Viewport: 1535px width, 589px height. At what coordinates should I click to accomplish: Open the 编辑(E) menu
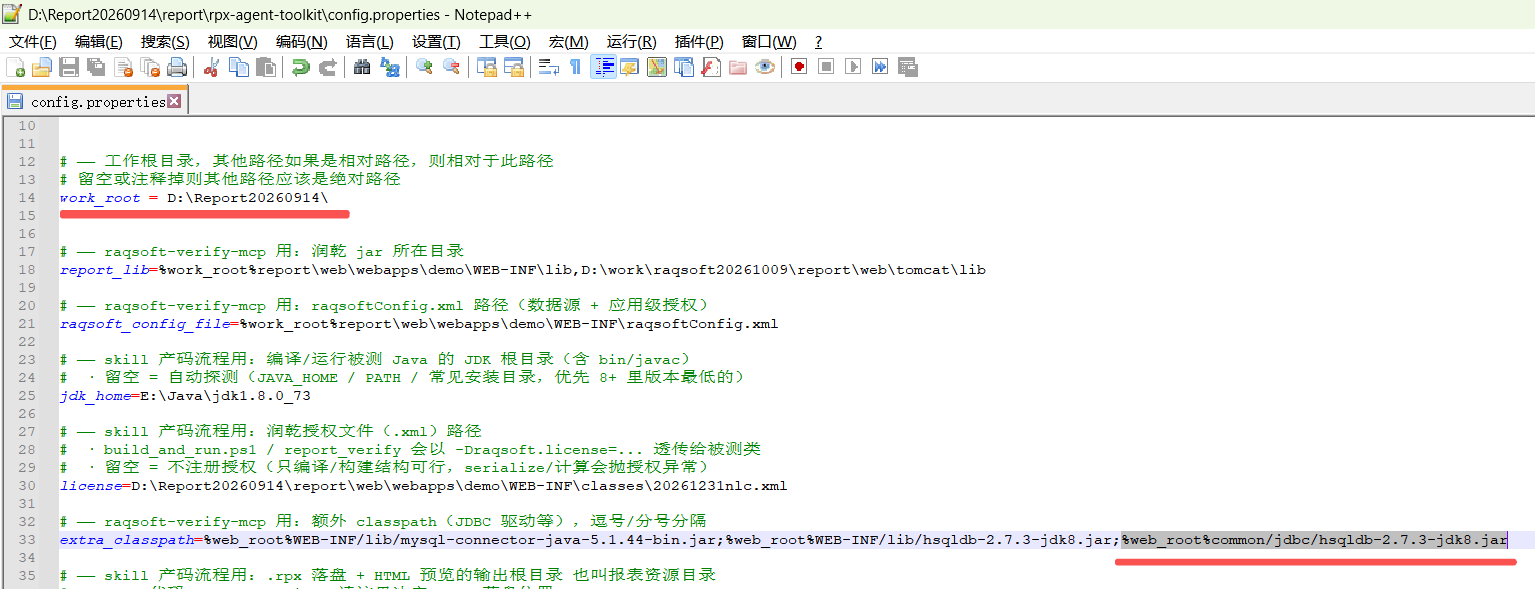click(98, 42)
